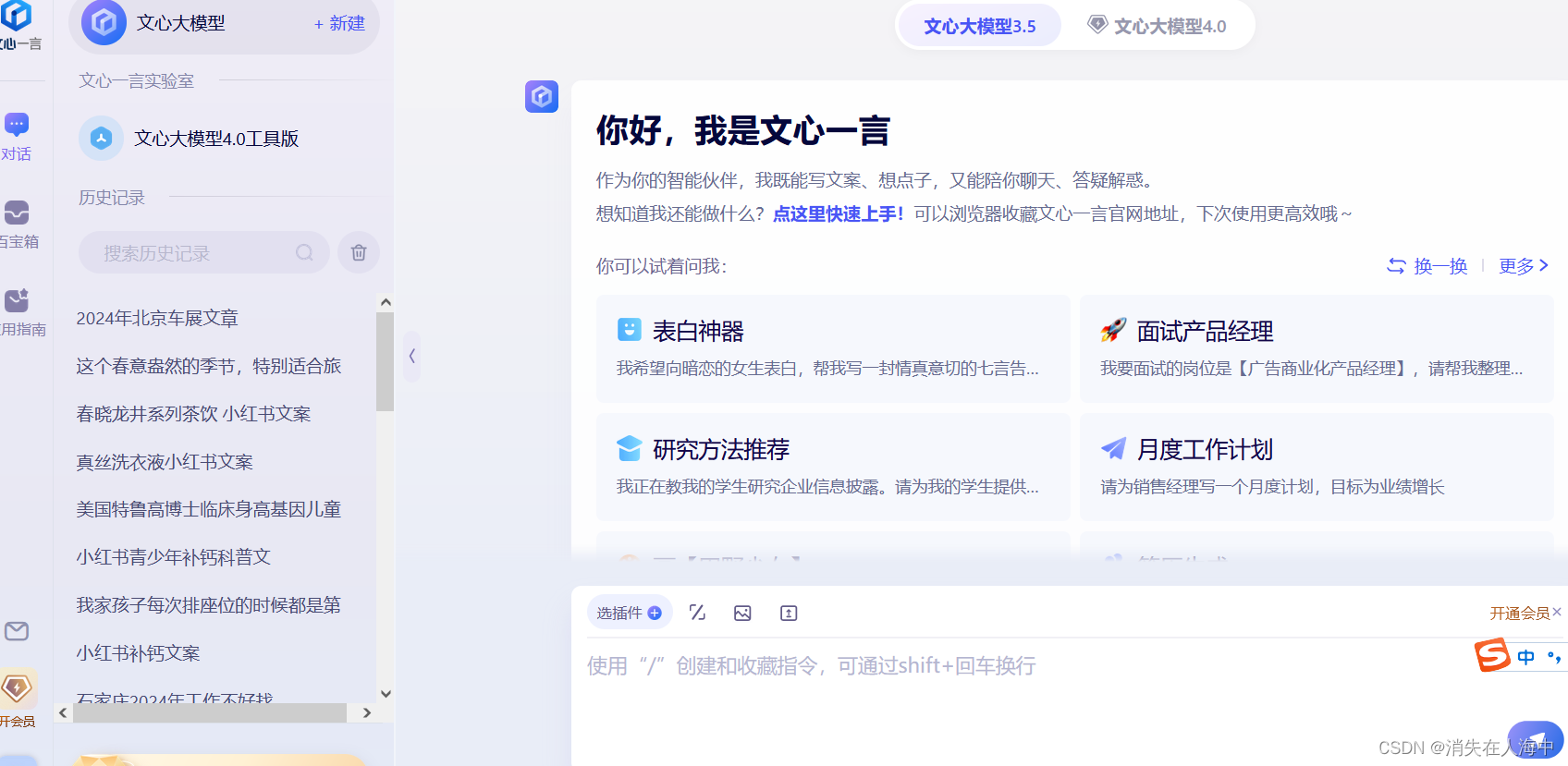Click the 表白神器 smiley card icon
Image resolution: width=1568 pixels, height=766 pixels.
pos(630,330)
